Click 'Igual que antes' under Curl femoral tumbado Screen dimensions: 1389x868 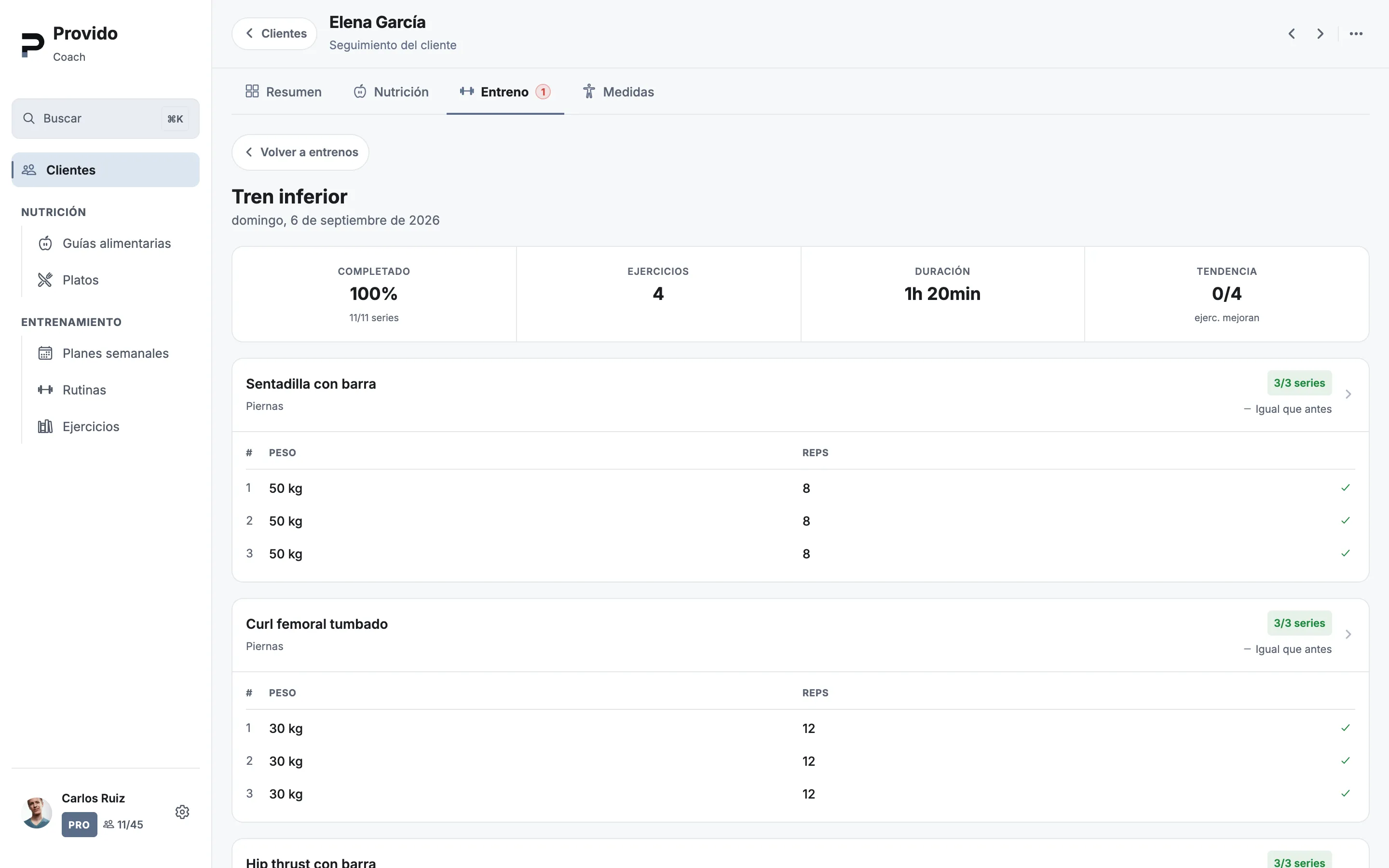click(1294, 649)
